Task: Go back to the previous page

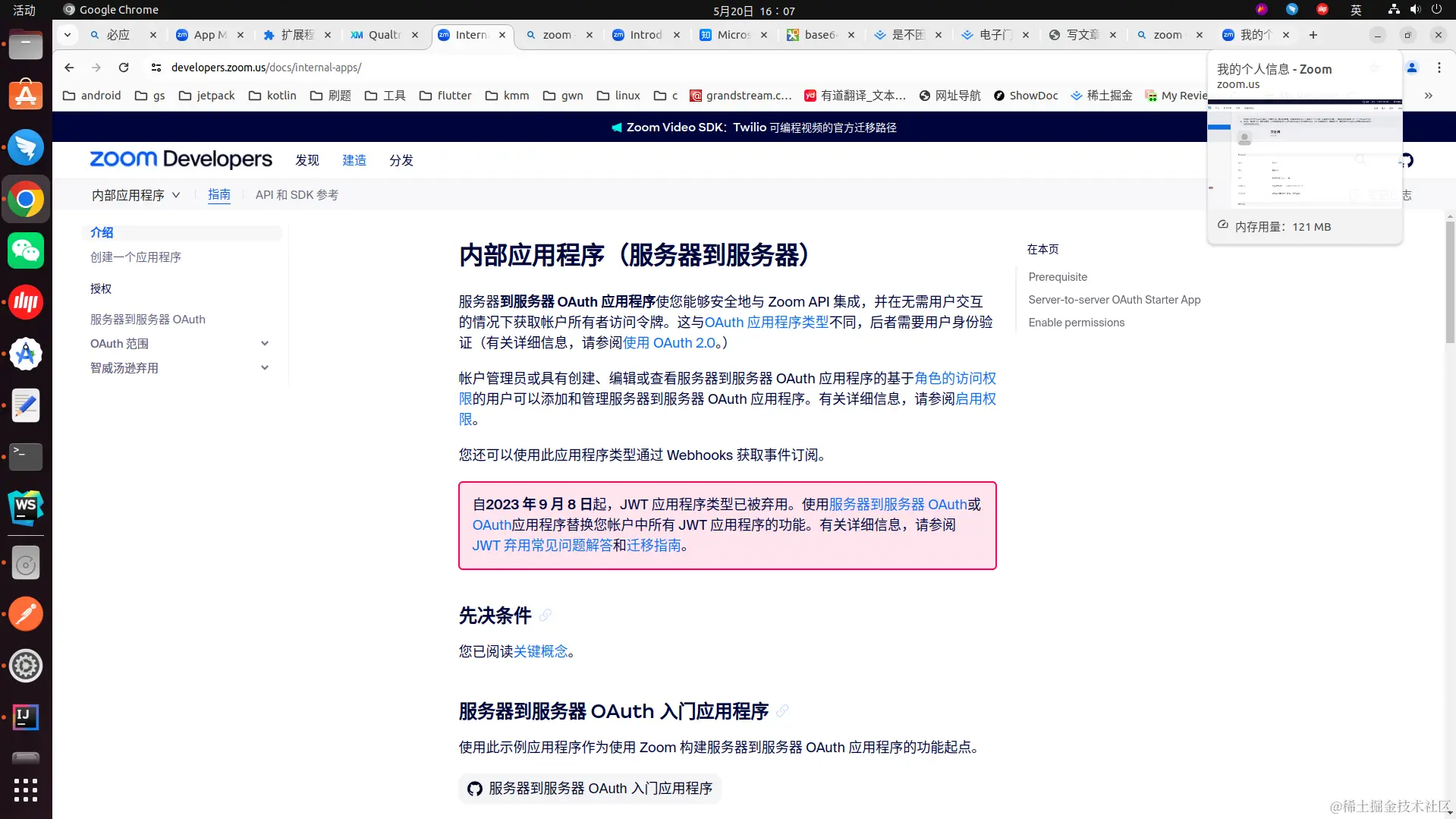Action: coord(69,68)
